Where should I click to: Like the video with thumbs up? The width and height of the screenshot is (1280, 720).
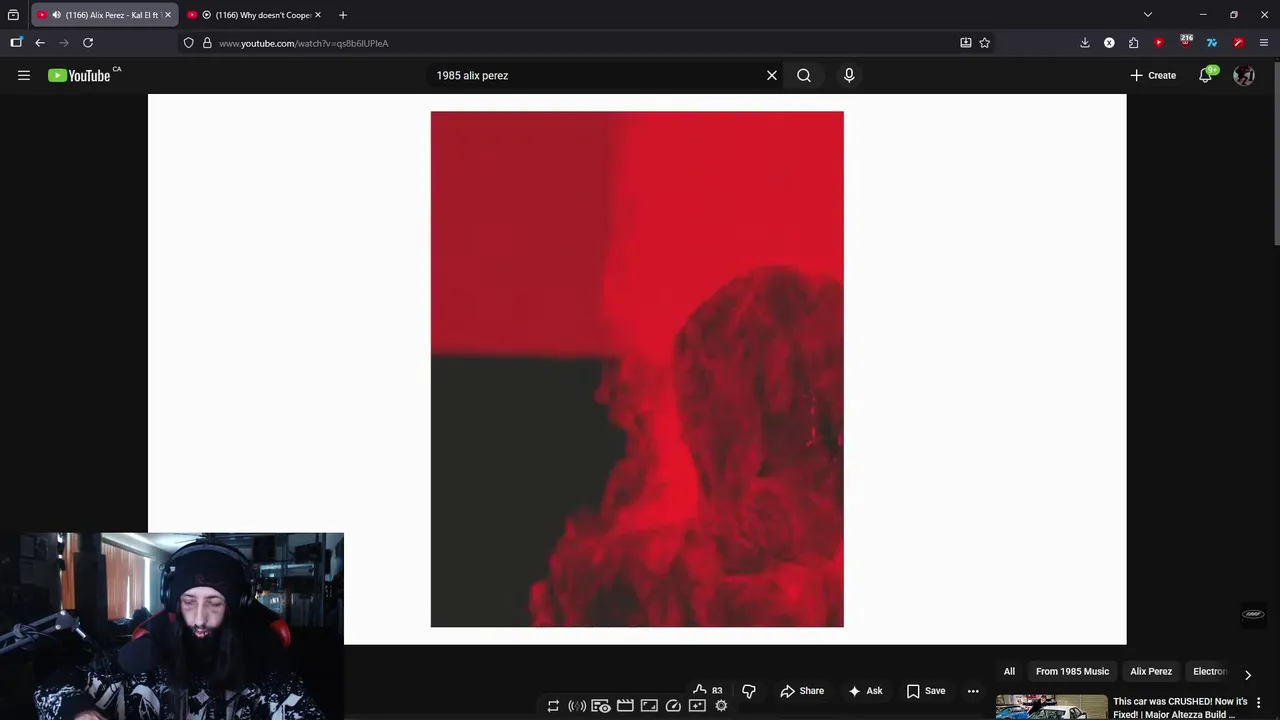point(707,690)
